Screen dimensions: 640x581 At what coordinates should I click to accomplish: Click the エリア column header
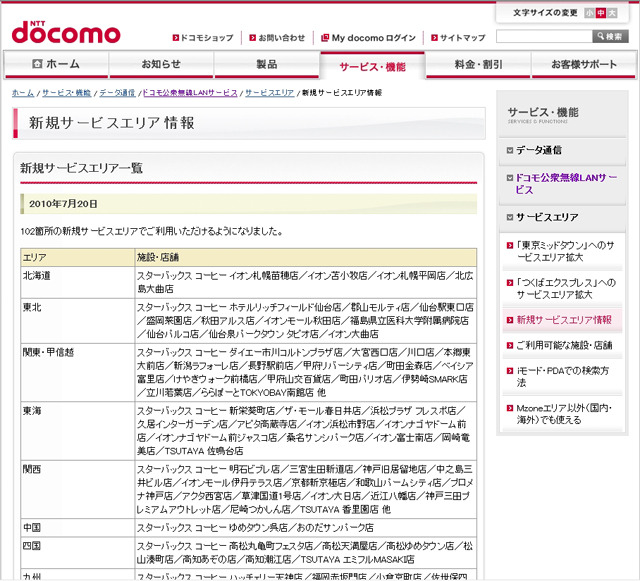click(78, 257)
